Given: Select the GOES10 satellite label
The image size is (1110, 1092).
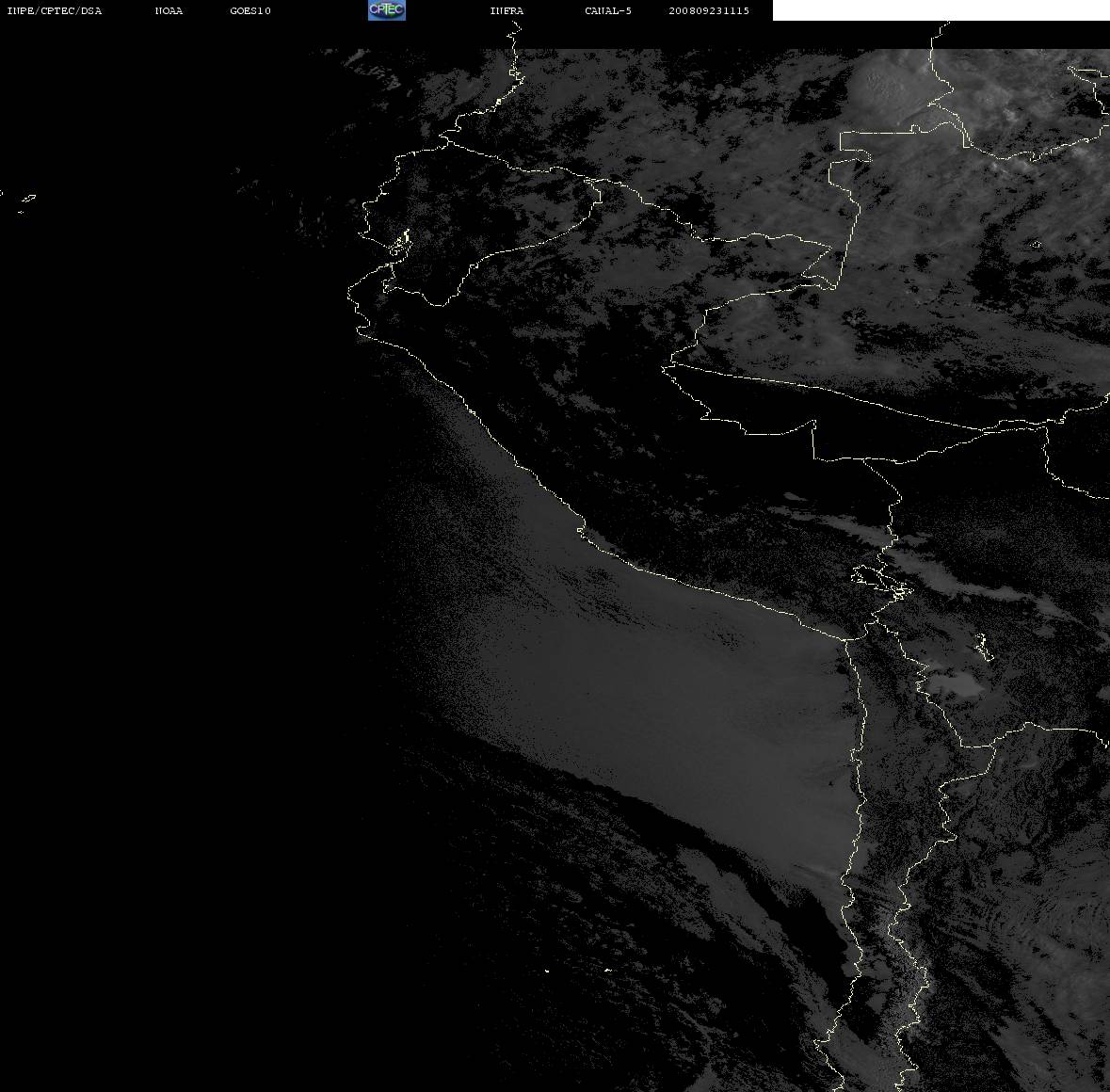Looking at the screenshot, I should [250, 10].
